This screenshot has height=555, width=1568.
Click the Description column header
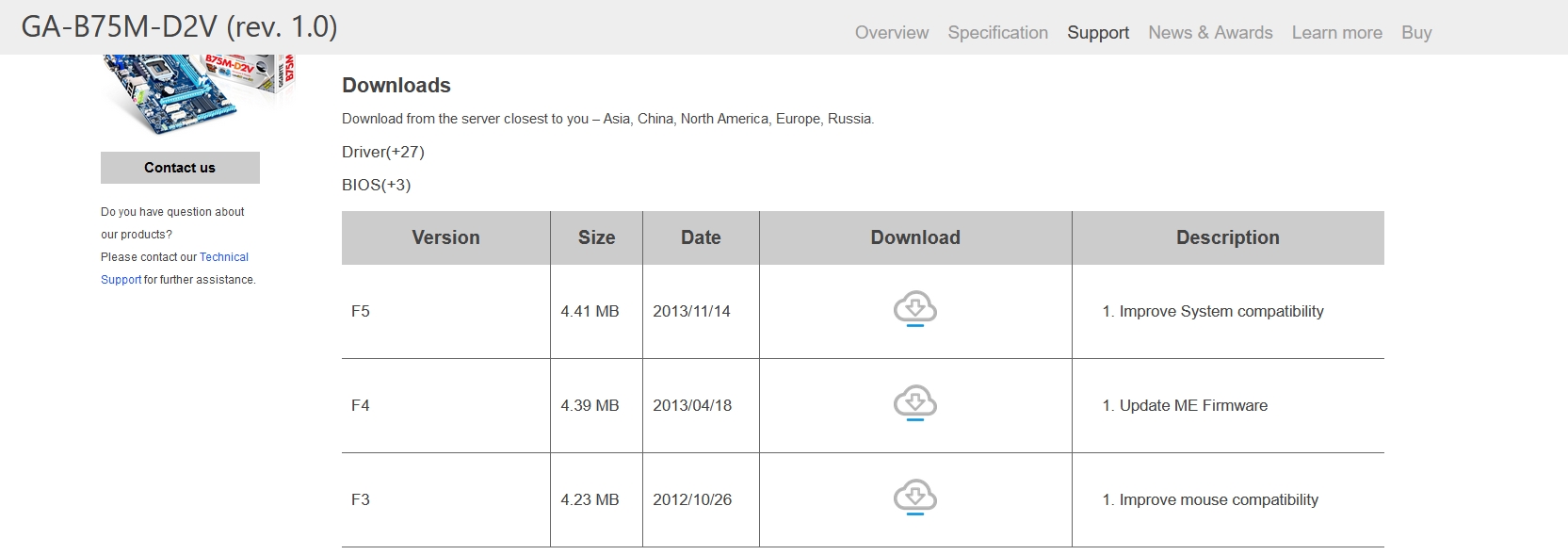tap(1227, 237)
